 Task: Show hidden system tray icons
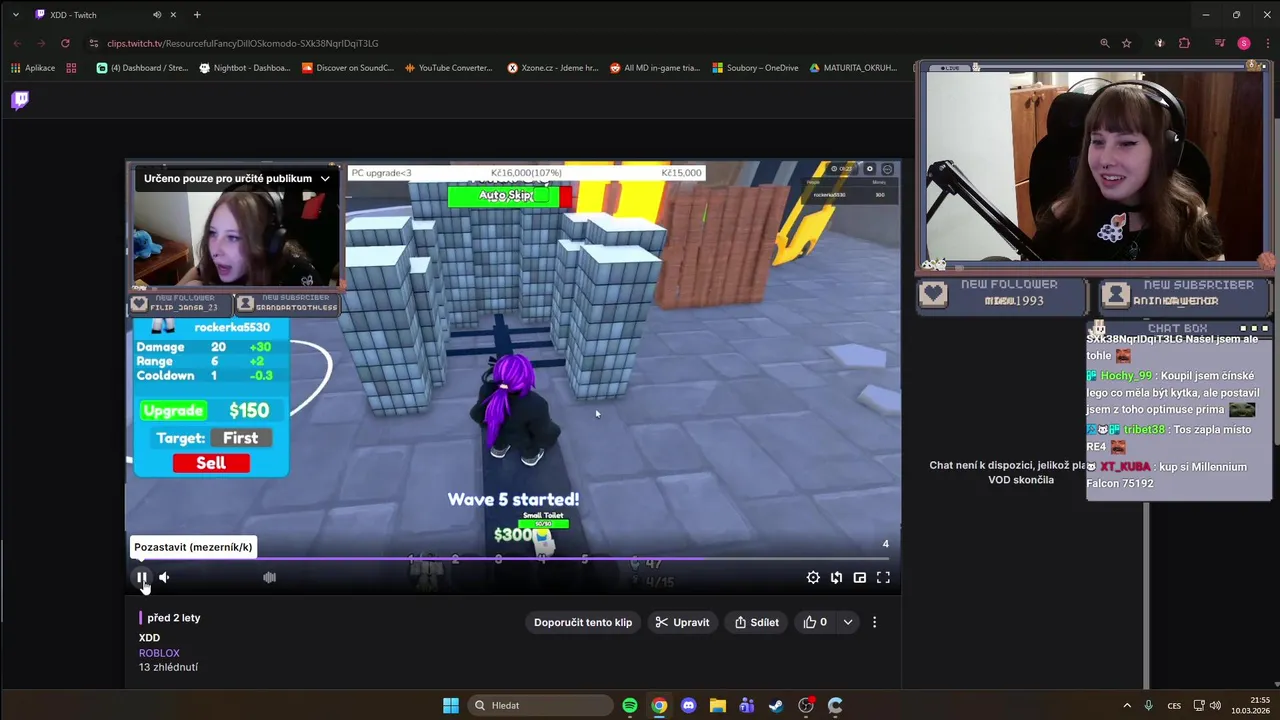1127,705
